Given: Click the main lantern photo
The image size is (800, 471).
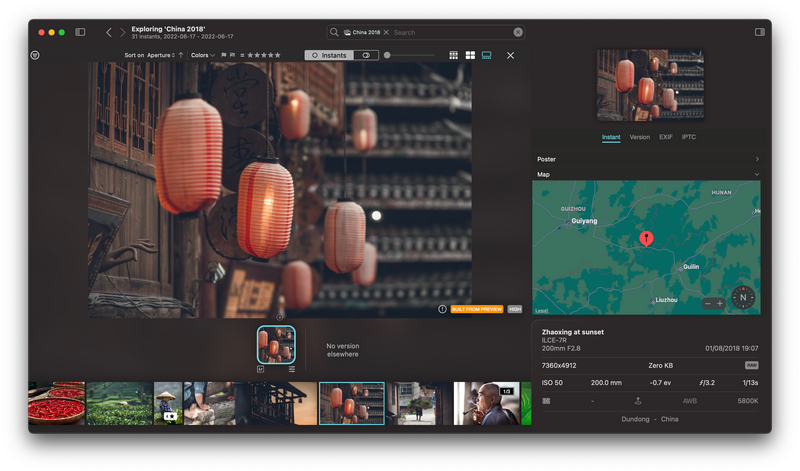Looking at the screenshot, I should pos(280,190).
